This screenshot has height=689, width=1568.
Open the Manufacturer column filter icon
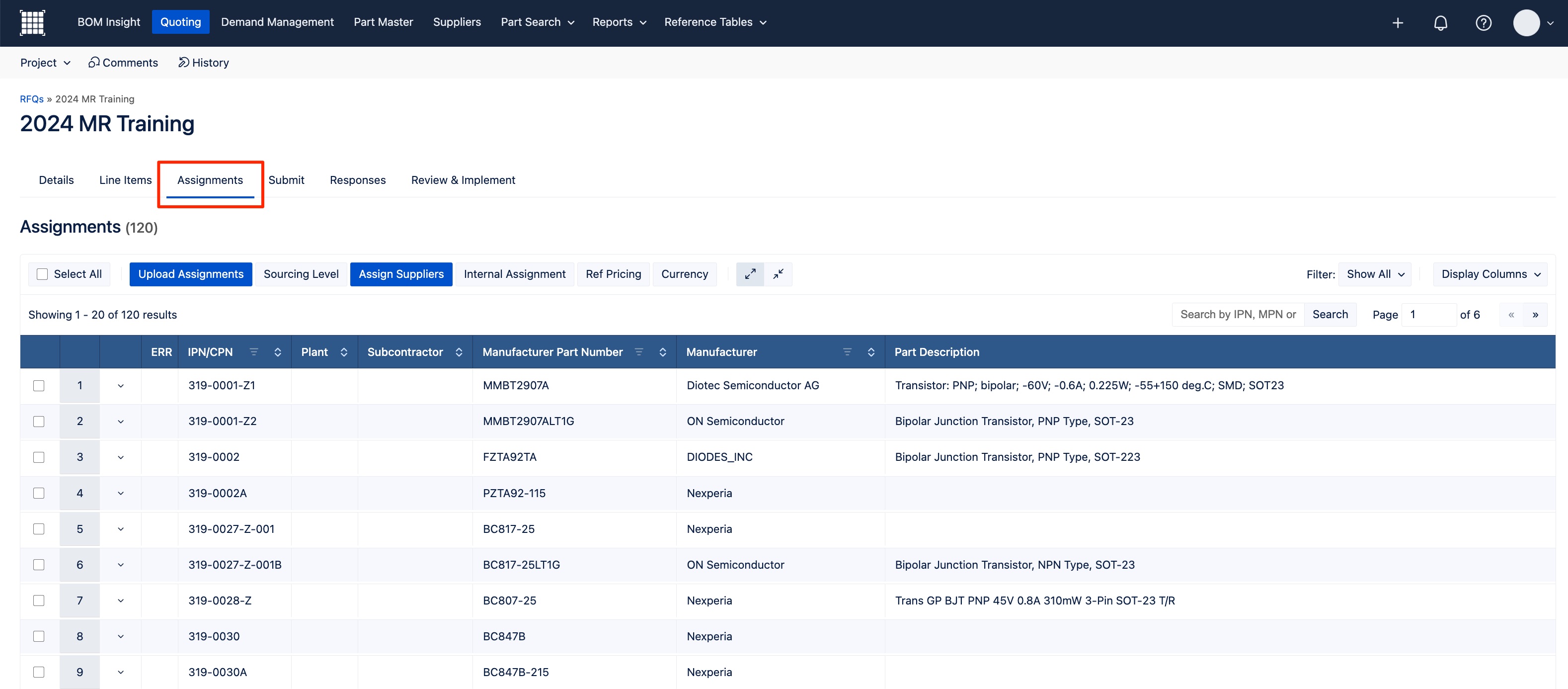pos(847,351)
